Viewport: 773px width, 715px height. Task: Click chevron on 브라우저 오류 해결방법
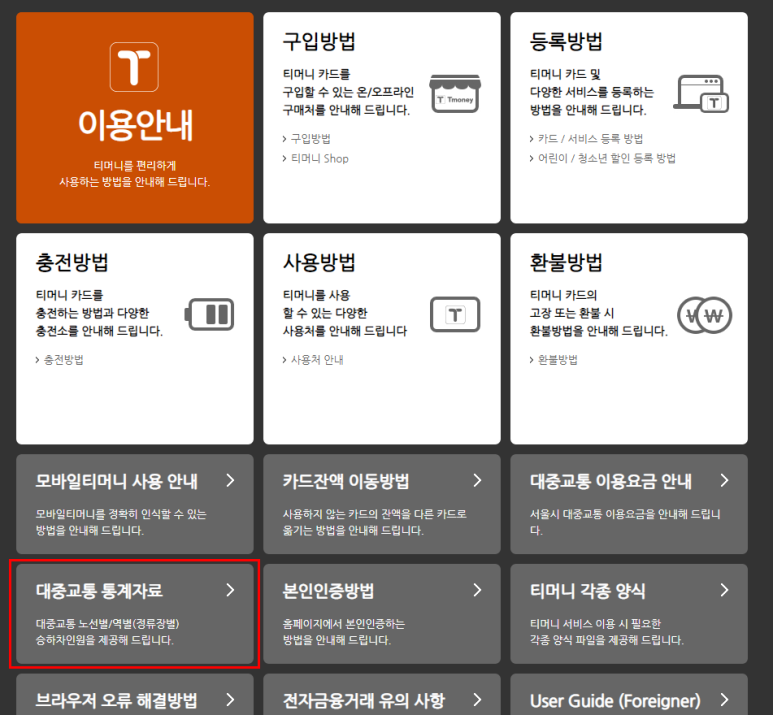(x=230, y=700)
